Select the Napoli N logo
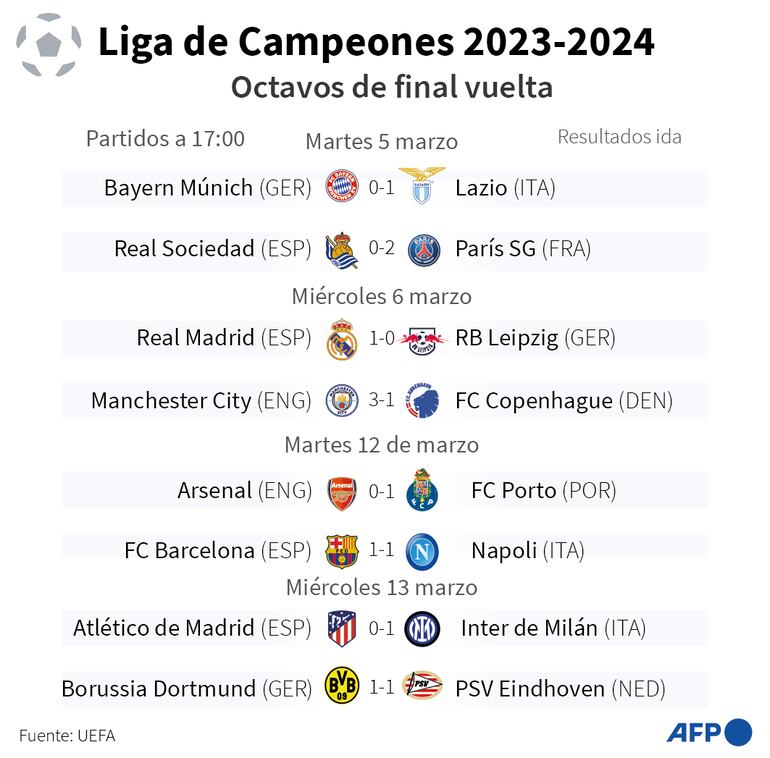Image resolution: width=770 pixels, height=758 pixels. [x=423, y=550]
